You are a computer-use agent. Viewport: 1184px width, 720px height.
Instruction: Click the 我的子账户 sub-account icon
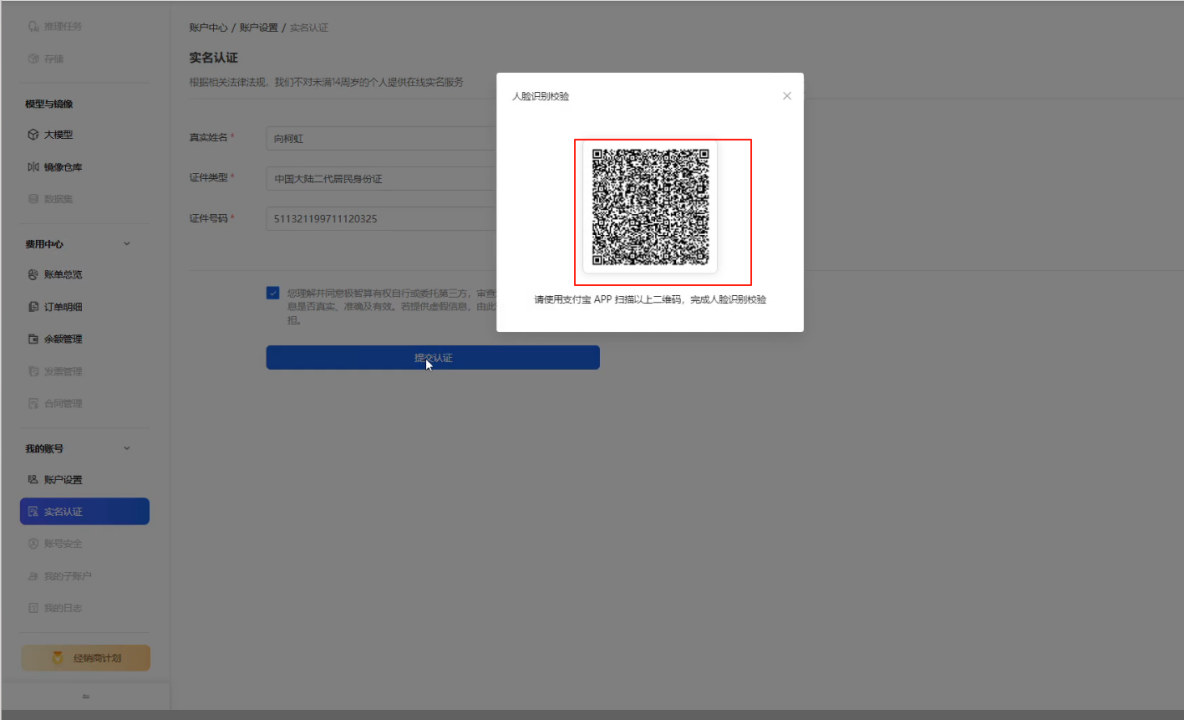point(33,576)
